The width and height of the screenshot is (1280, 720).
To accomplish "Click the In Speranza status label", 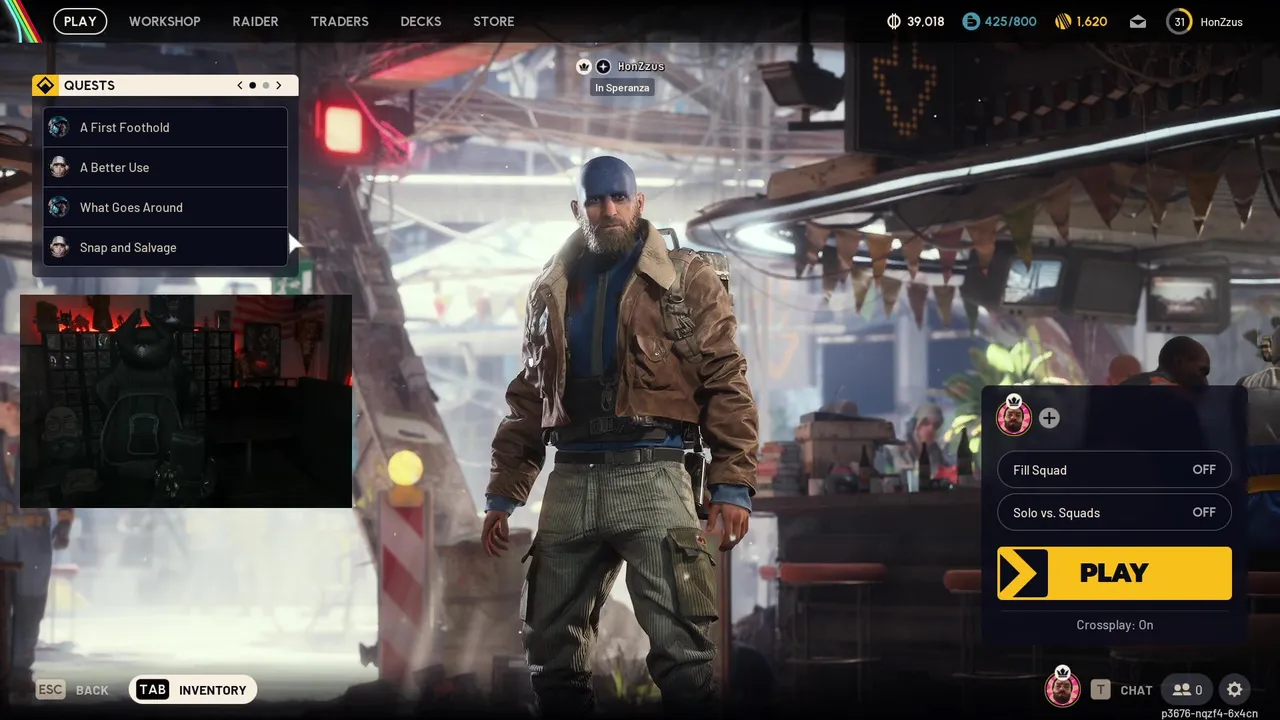I will 622,88.
